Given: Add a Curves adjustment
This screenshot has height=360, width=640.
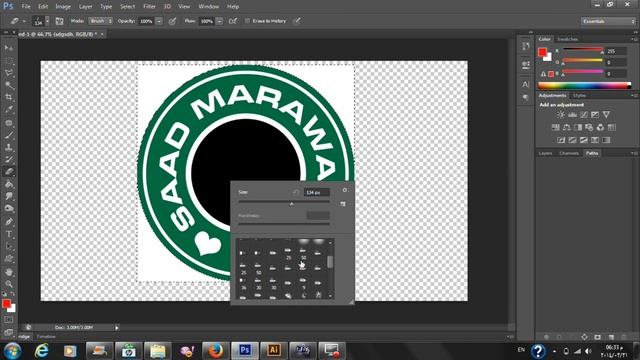Looking at the screenshot, I should tap(584, 115).
